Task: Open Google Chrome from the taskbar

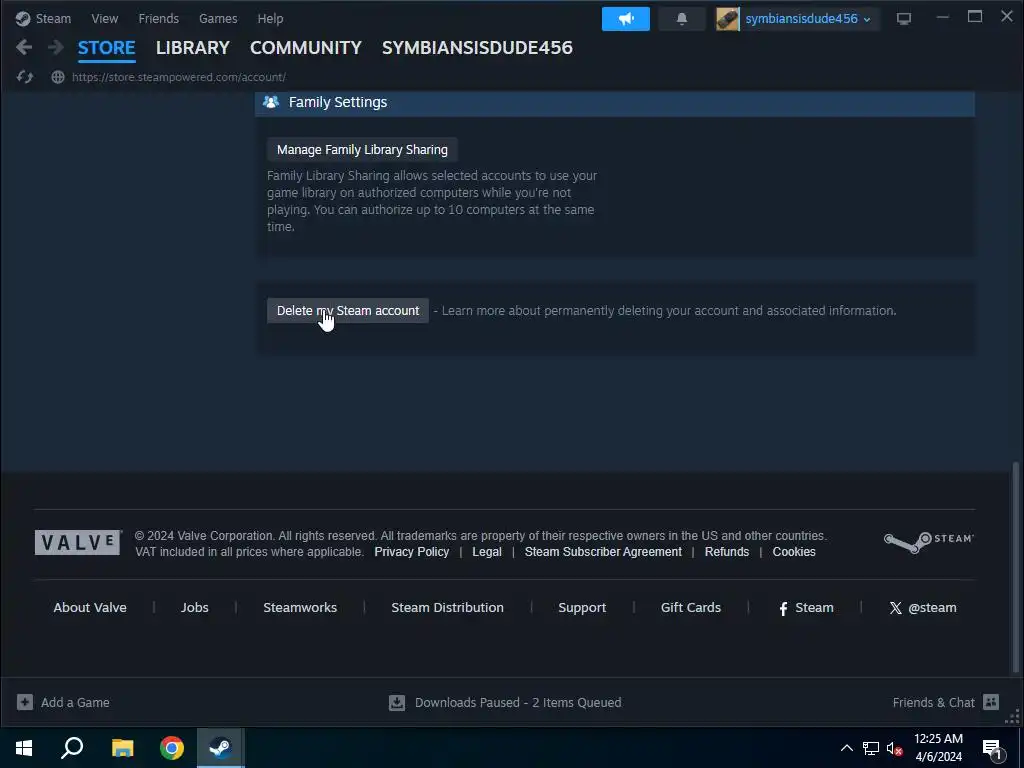Action: point(172,748)
